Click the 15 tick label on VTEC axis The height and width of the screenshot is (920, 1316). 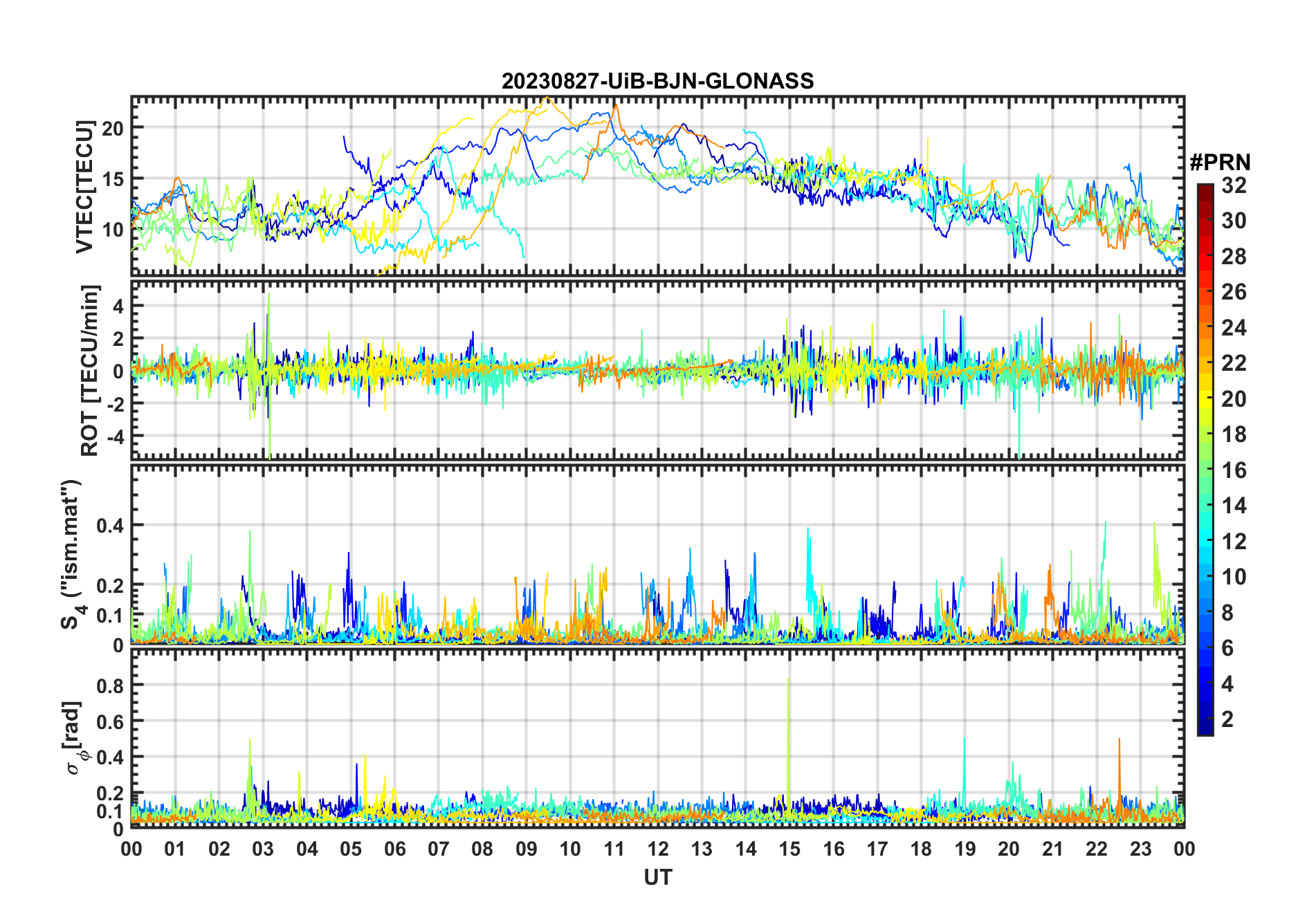(x=113, y=179)
